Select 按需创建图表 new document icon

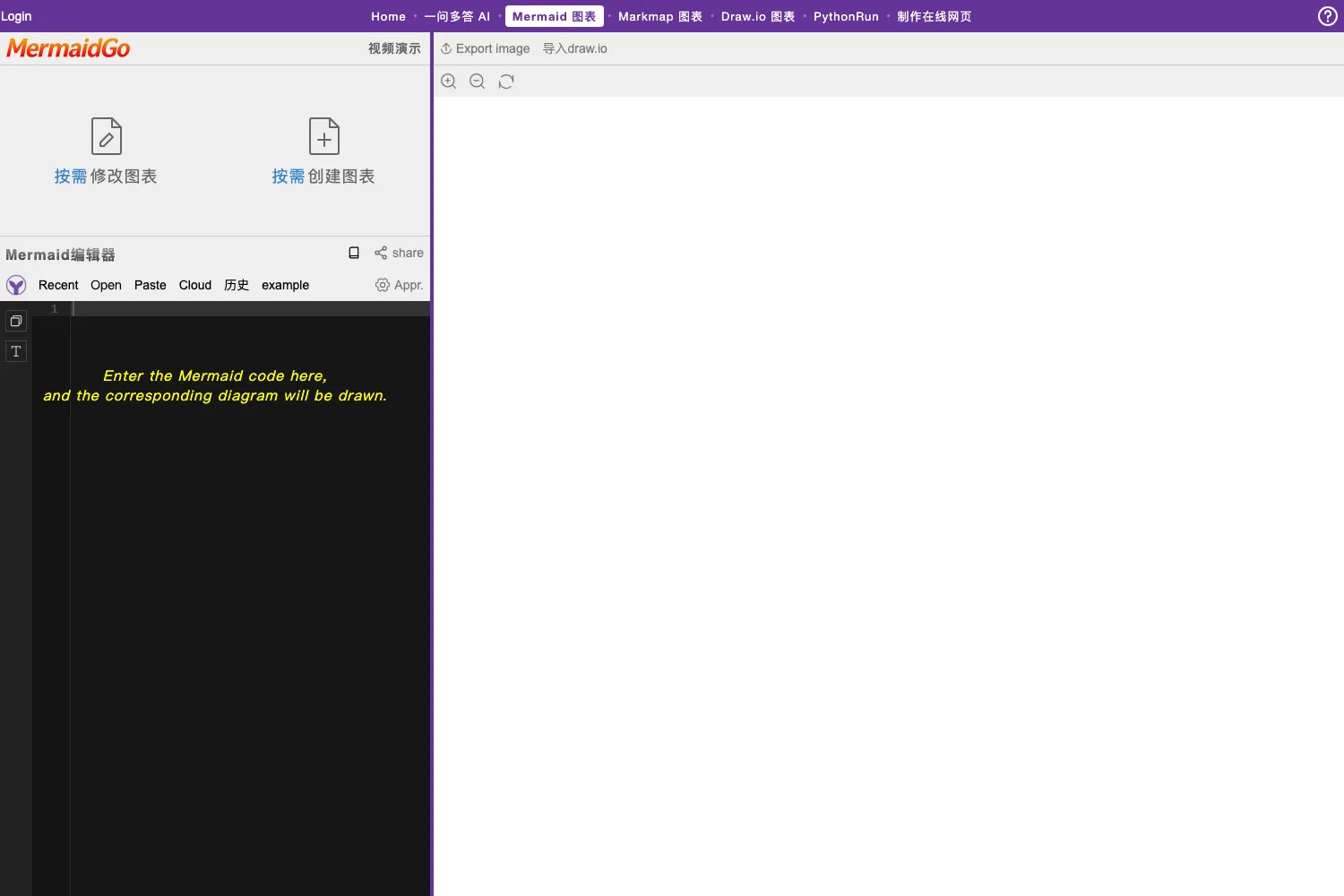point(324,136)
